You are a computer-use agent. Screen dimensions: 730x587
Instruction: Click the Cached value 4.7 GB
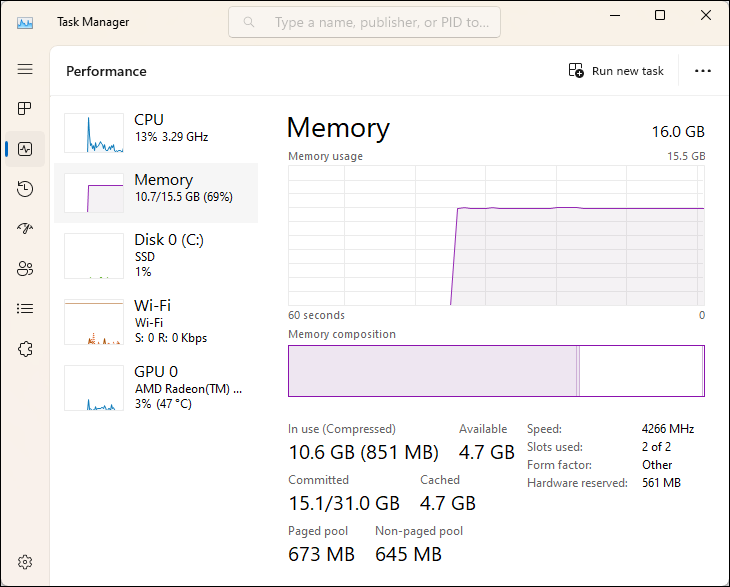tap(448, 503)
